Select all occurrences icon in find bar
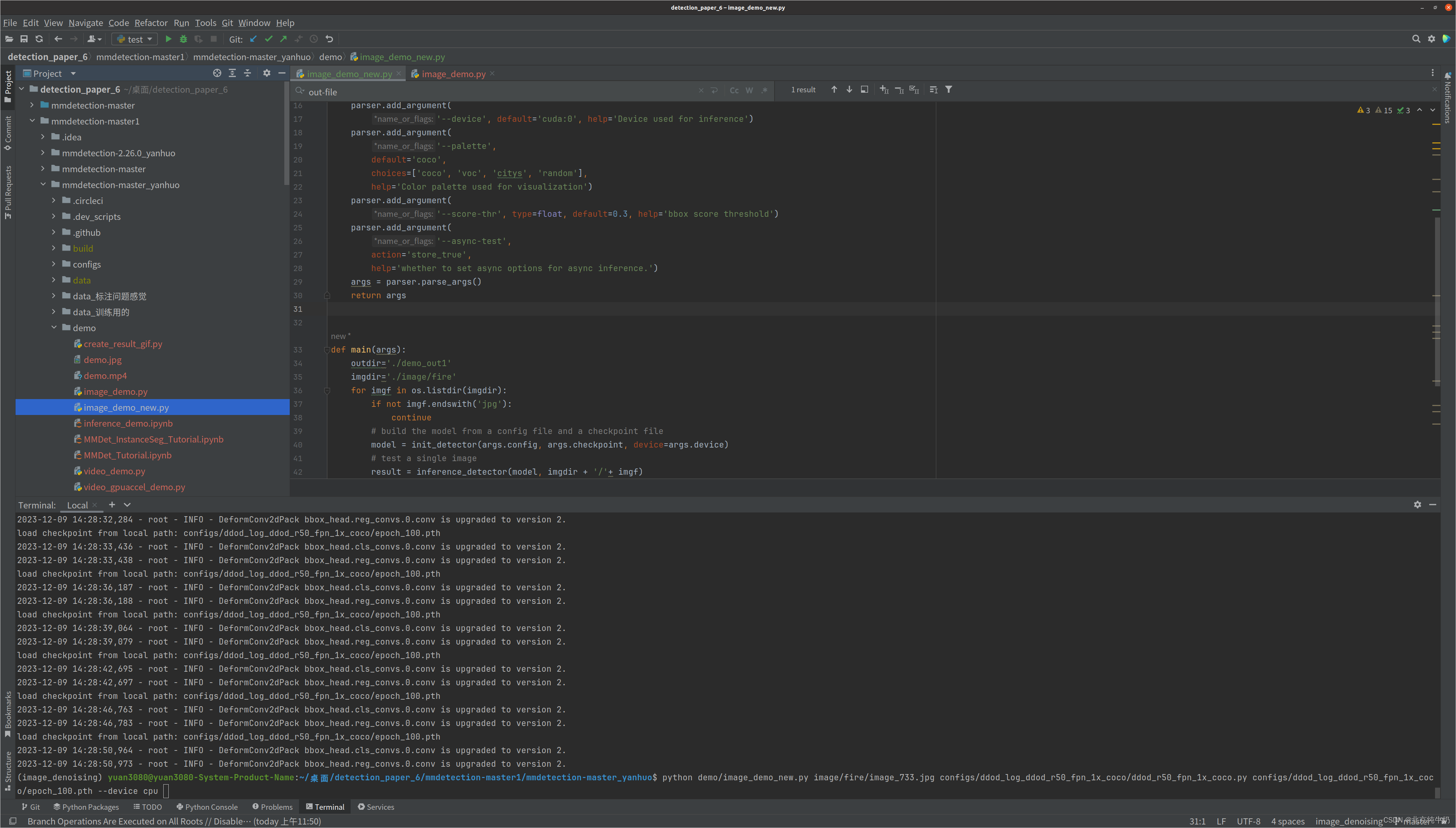 [914, 90]
